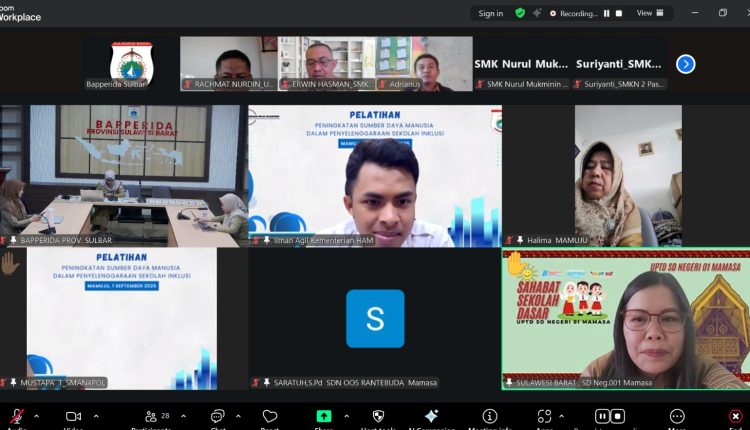Open the View layout menu at top
The height and width of the screenshot is (430, 750).
pos(648,13)
